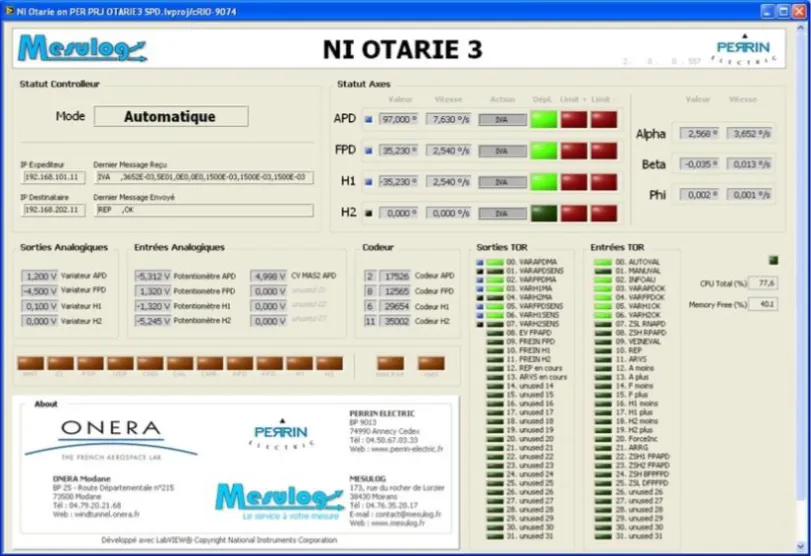This screenshot has width=811, height=556.
Task: Click the CV MAS2 APD 4,998 V field
Action: [x=268, y=276]
